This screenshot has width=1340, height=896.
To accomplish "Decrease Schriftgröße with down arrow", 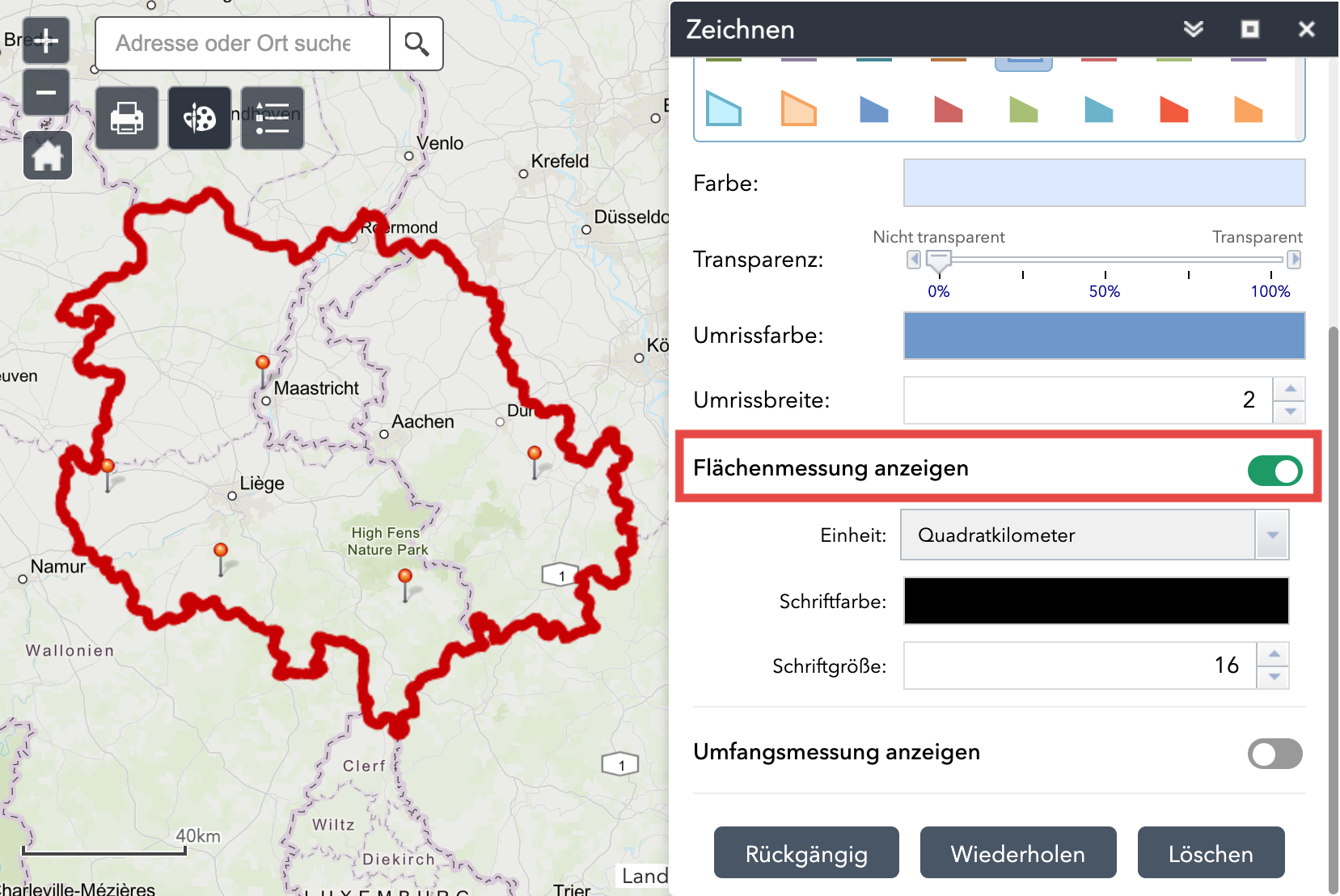I will (1274, 677).
